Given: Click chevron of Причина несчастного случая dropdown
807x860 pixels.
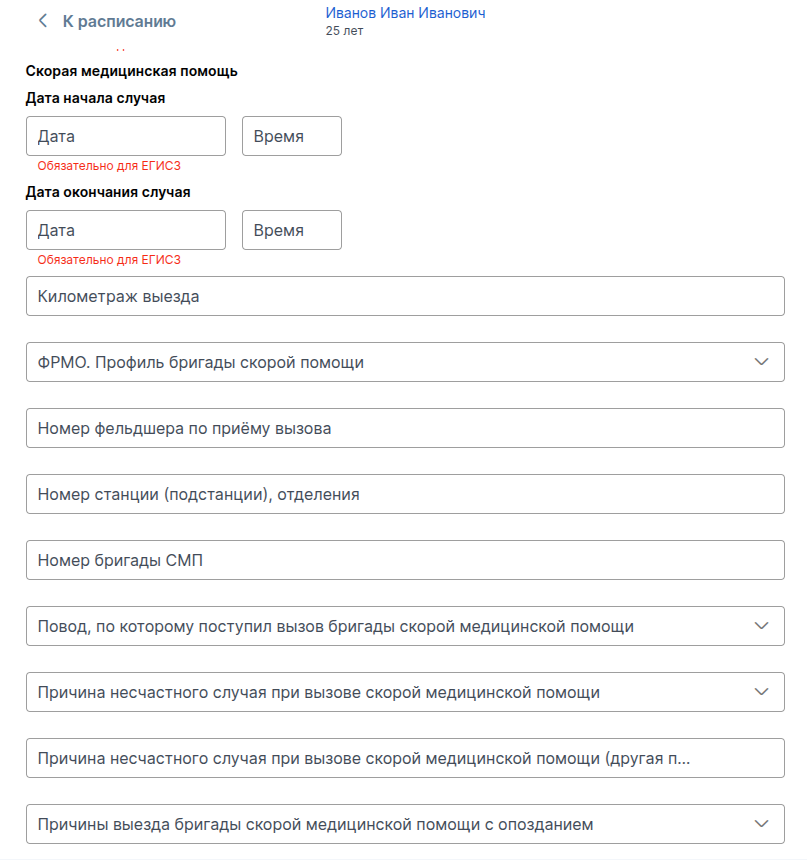Looking at the screenshot, I should click(x=762, y=692).
